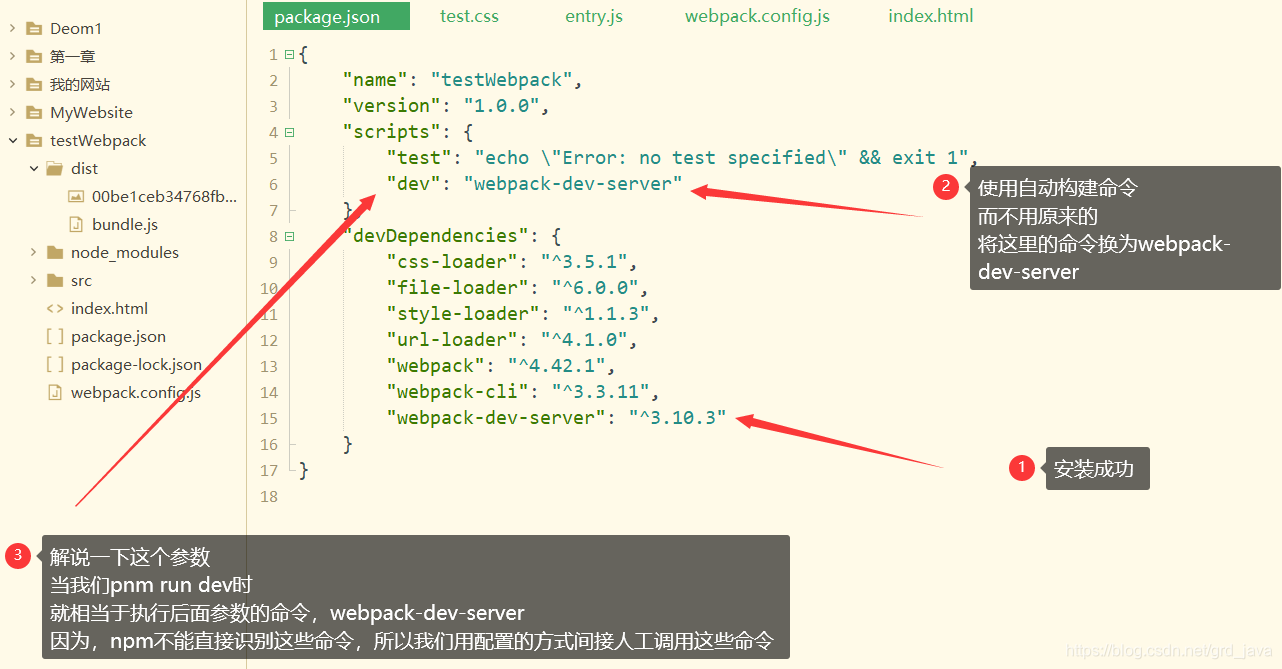Switch to the test.css tab
Image resolution: width=1282 pixels, height=669 pixels.
(469, 16)
